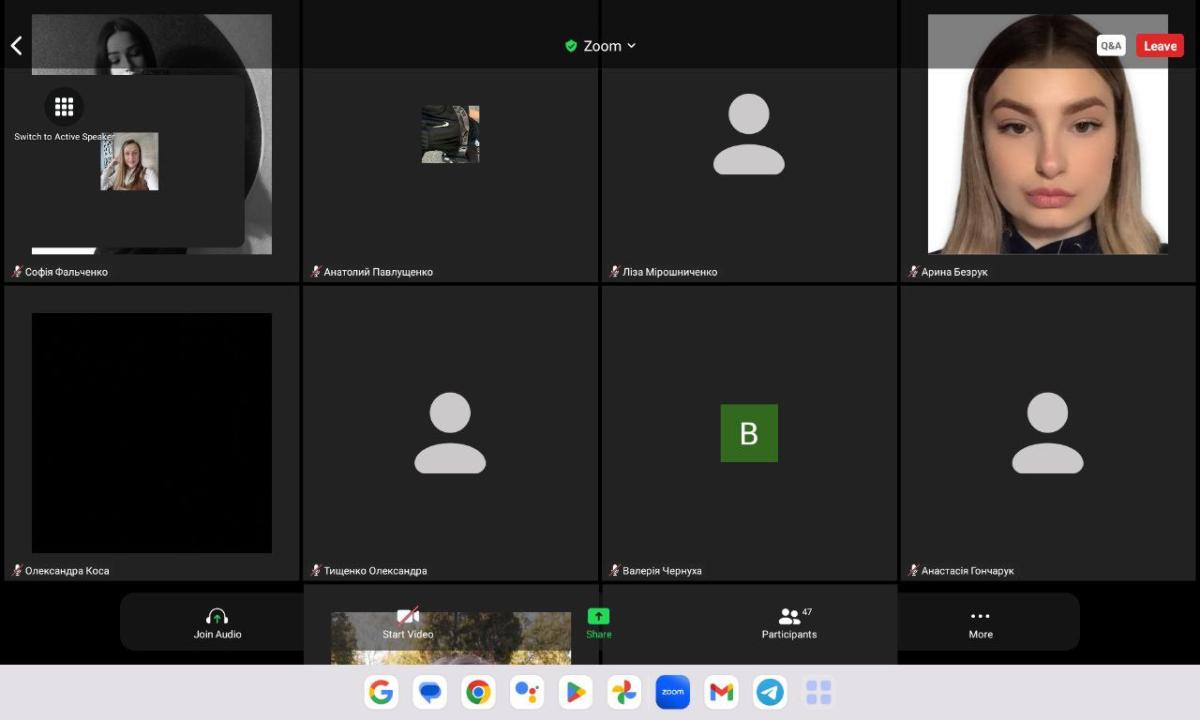Leave the Zoom meeting

[x=1159, y=46]
